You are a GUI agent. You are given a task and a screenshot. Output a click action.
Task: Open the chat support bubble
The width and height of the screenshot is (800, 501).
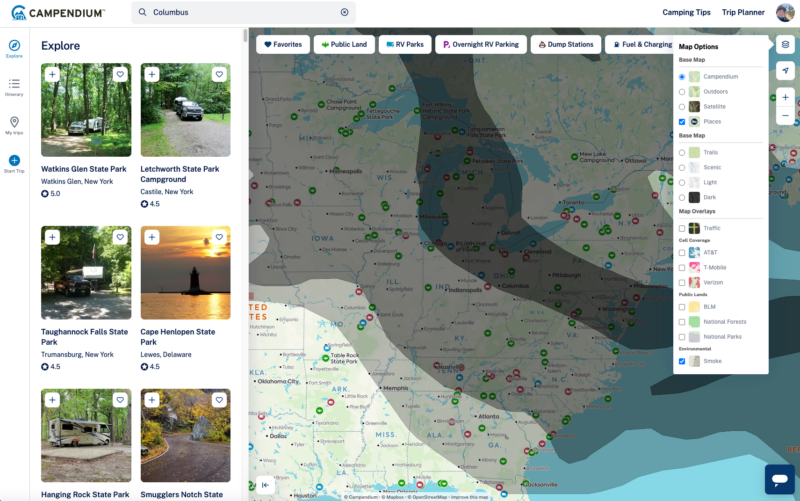point(780,479)
